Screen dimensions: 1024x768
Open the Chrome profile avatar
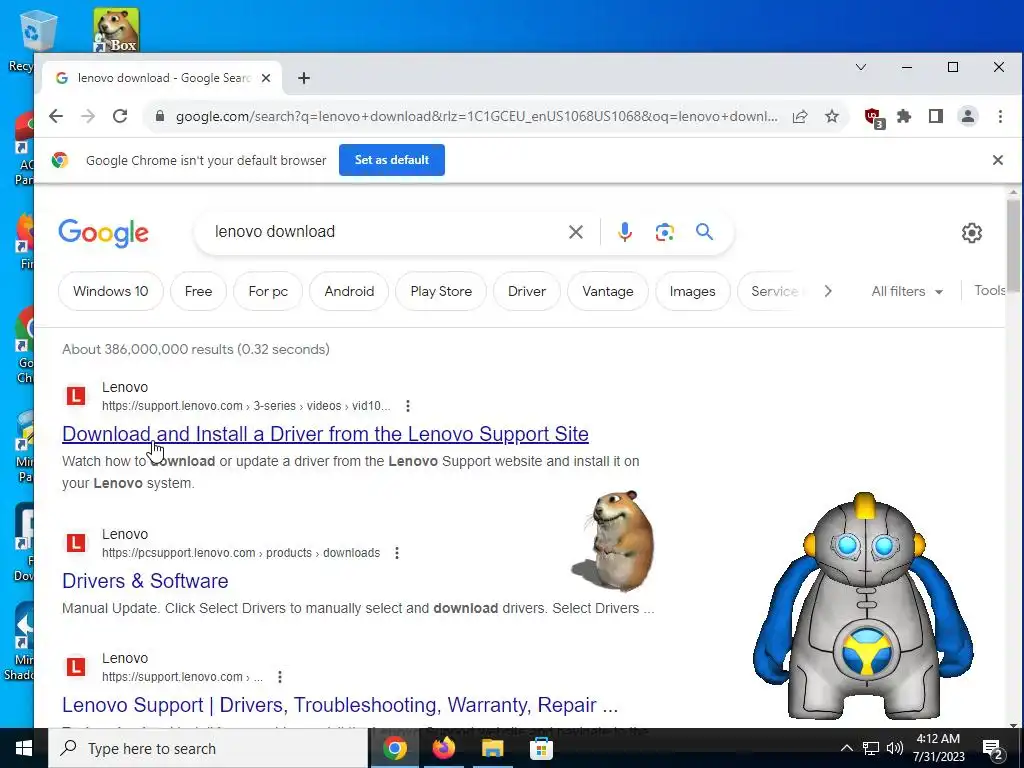click(968, 116)
